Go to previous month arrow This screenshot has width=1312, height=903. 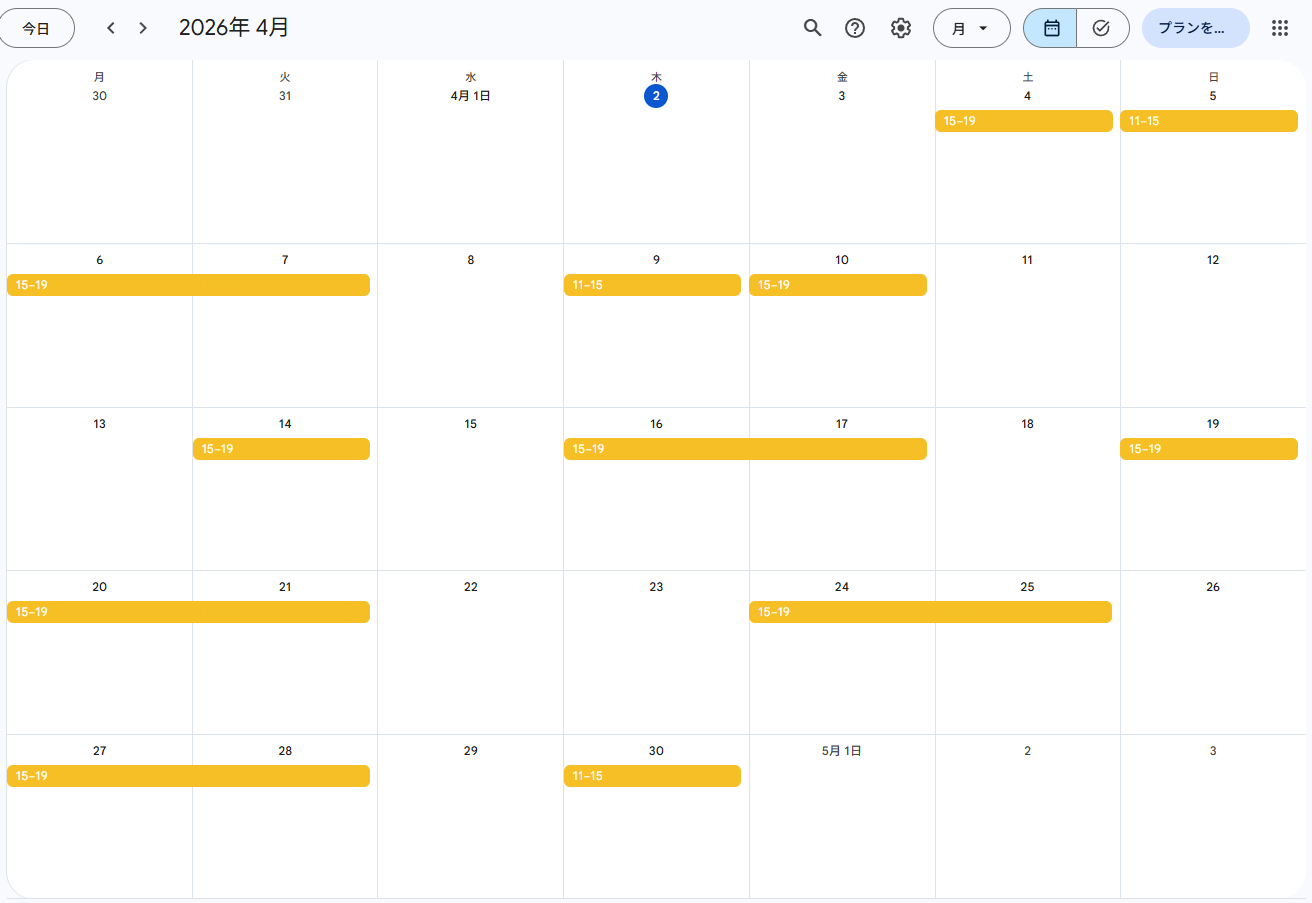[111, 28]
